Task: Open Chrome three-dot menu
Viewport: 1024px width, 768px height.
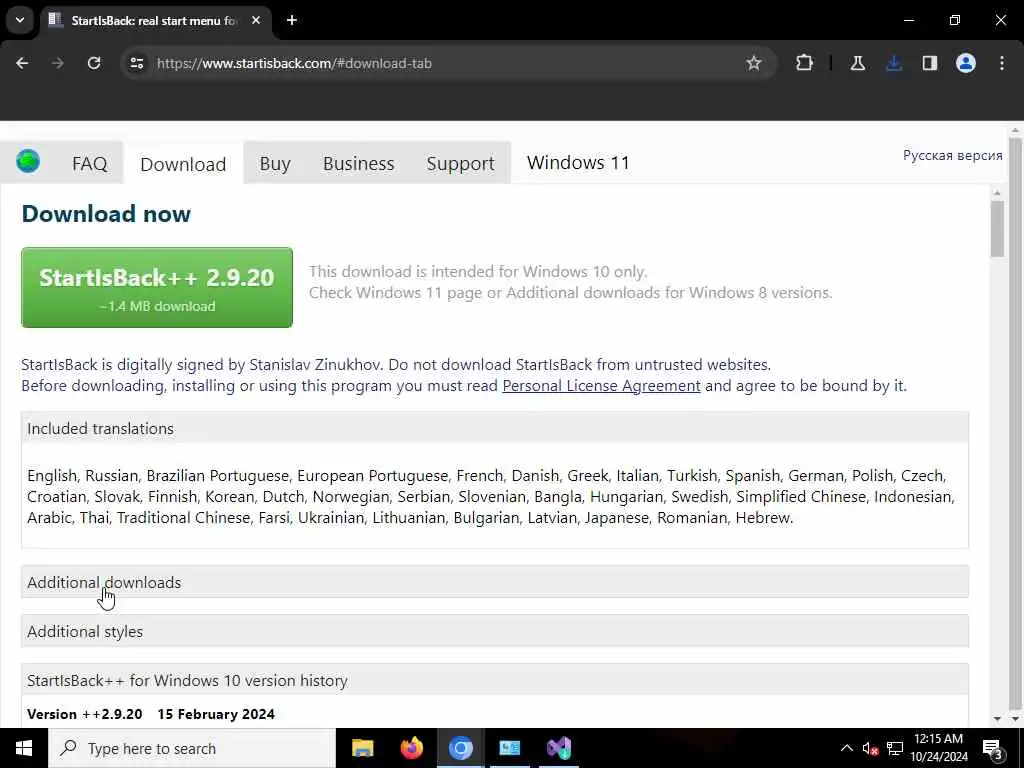Action: click(x=1002, y=63)
